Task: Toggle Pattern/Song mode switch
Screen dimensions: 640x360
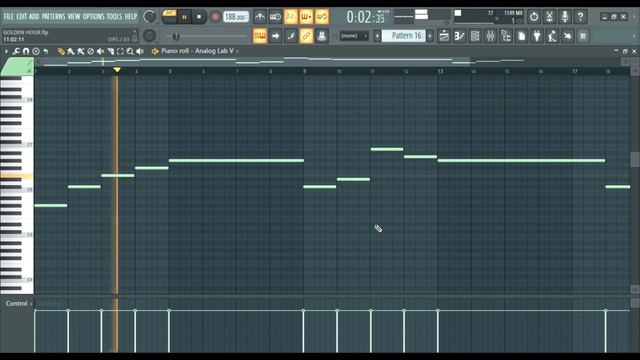Action: click(169, 17)
